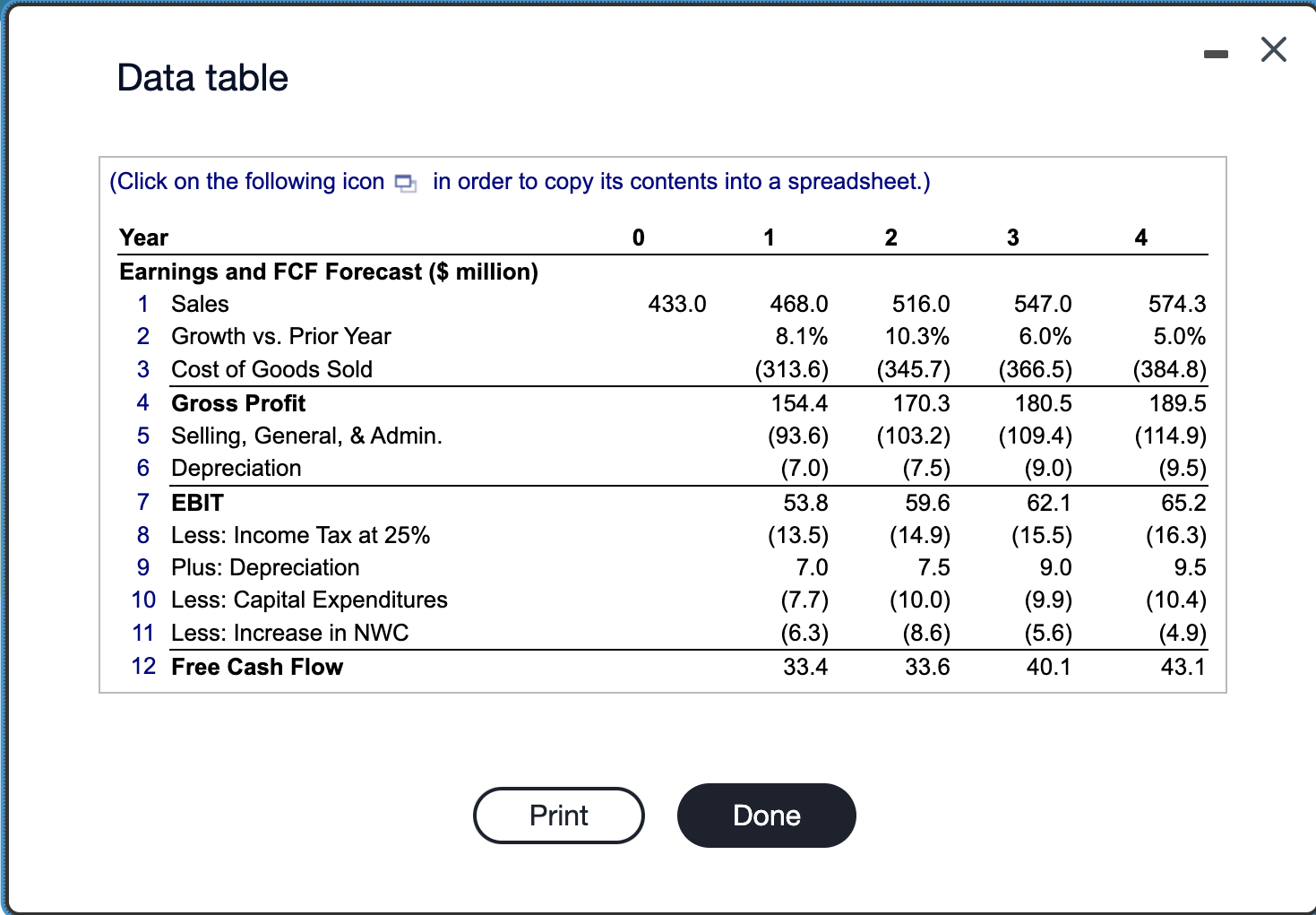Image resolution: width=1316 pixels, height=915 pixels.
Task: Click Less: Income Tax at 25% label
Action: pyautogui.click(x=300, y=535)
